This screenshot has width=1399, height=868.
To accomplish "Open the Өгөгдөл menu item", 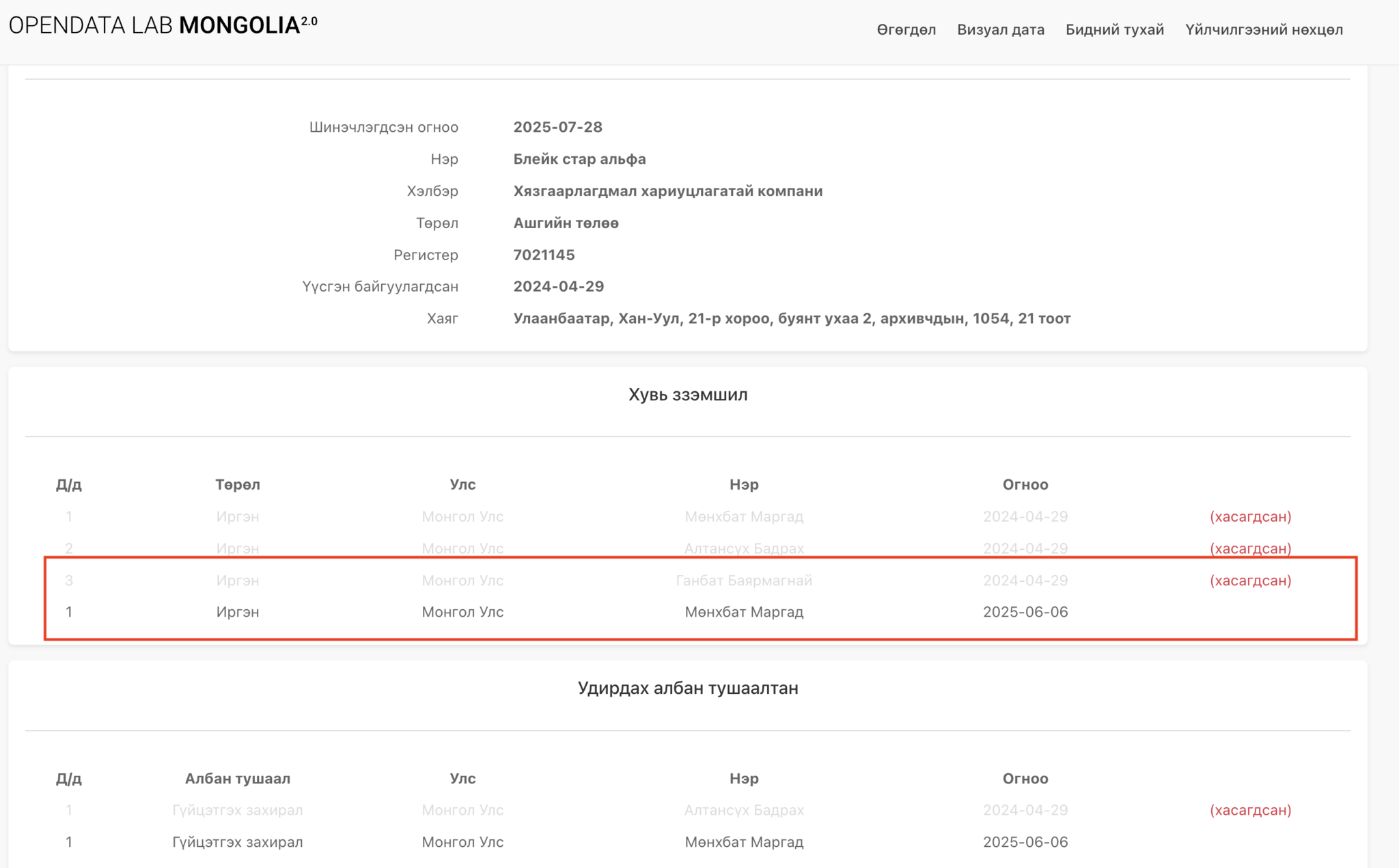I will click(x=906, y=30).
